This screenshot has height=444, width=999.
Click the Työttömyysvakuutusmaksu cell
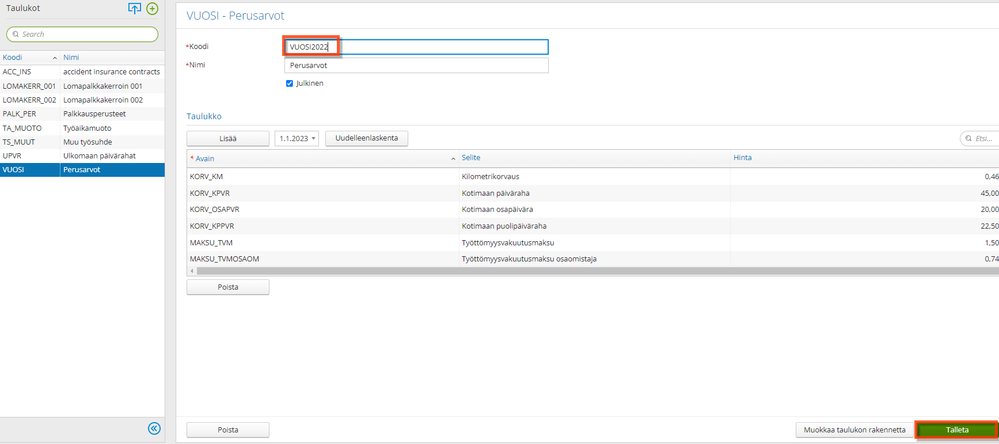click(x=594, y=243)
